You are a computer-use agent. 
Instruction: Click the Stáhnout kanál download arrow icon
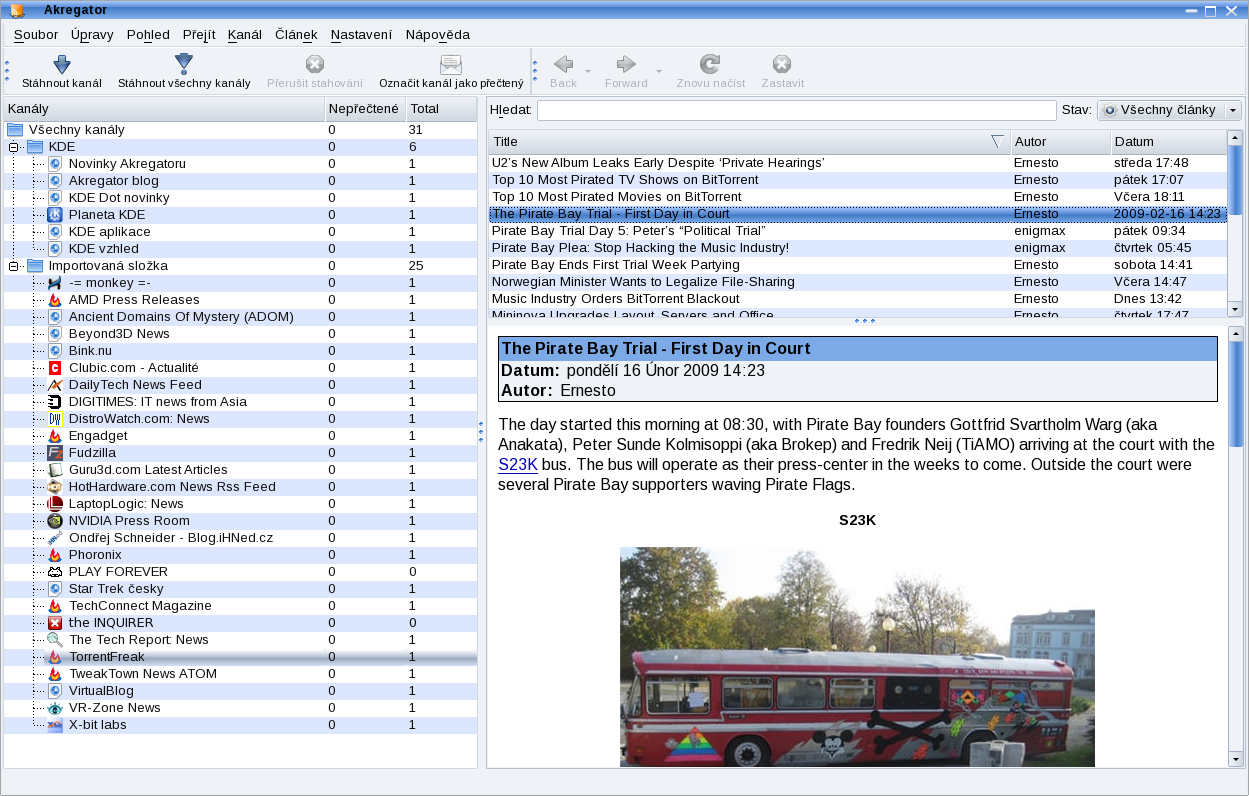pyautogui.click(x=62, y=65)
